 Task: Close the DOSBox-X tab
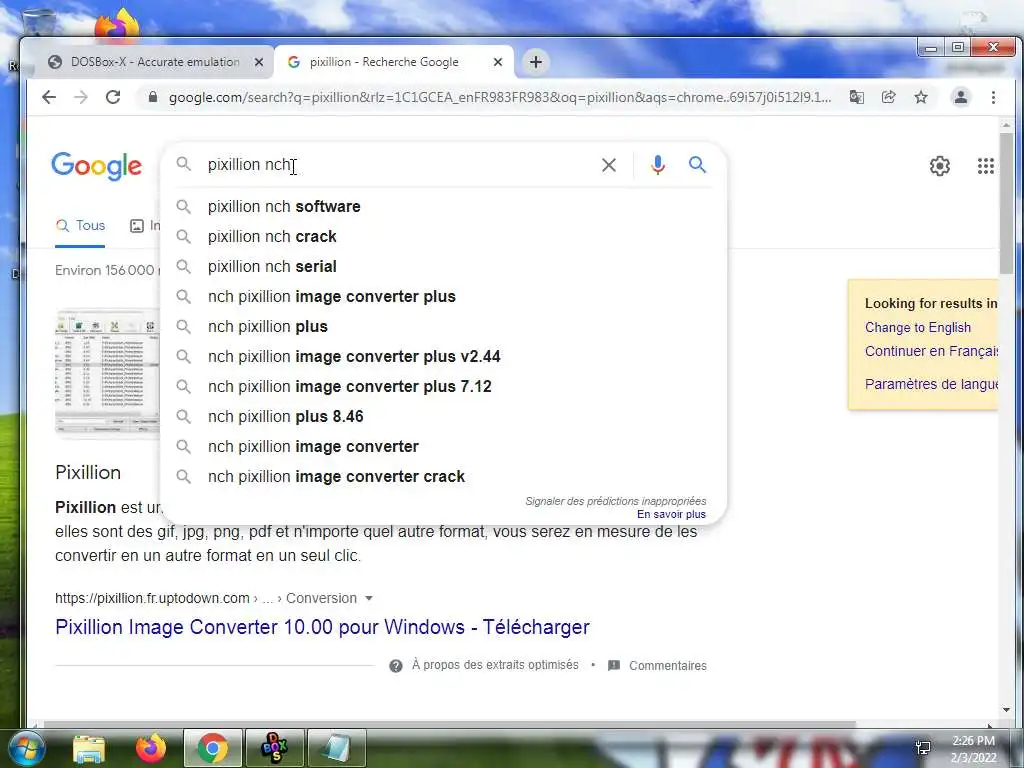coord(259,62)
